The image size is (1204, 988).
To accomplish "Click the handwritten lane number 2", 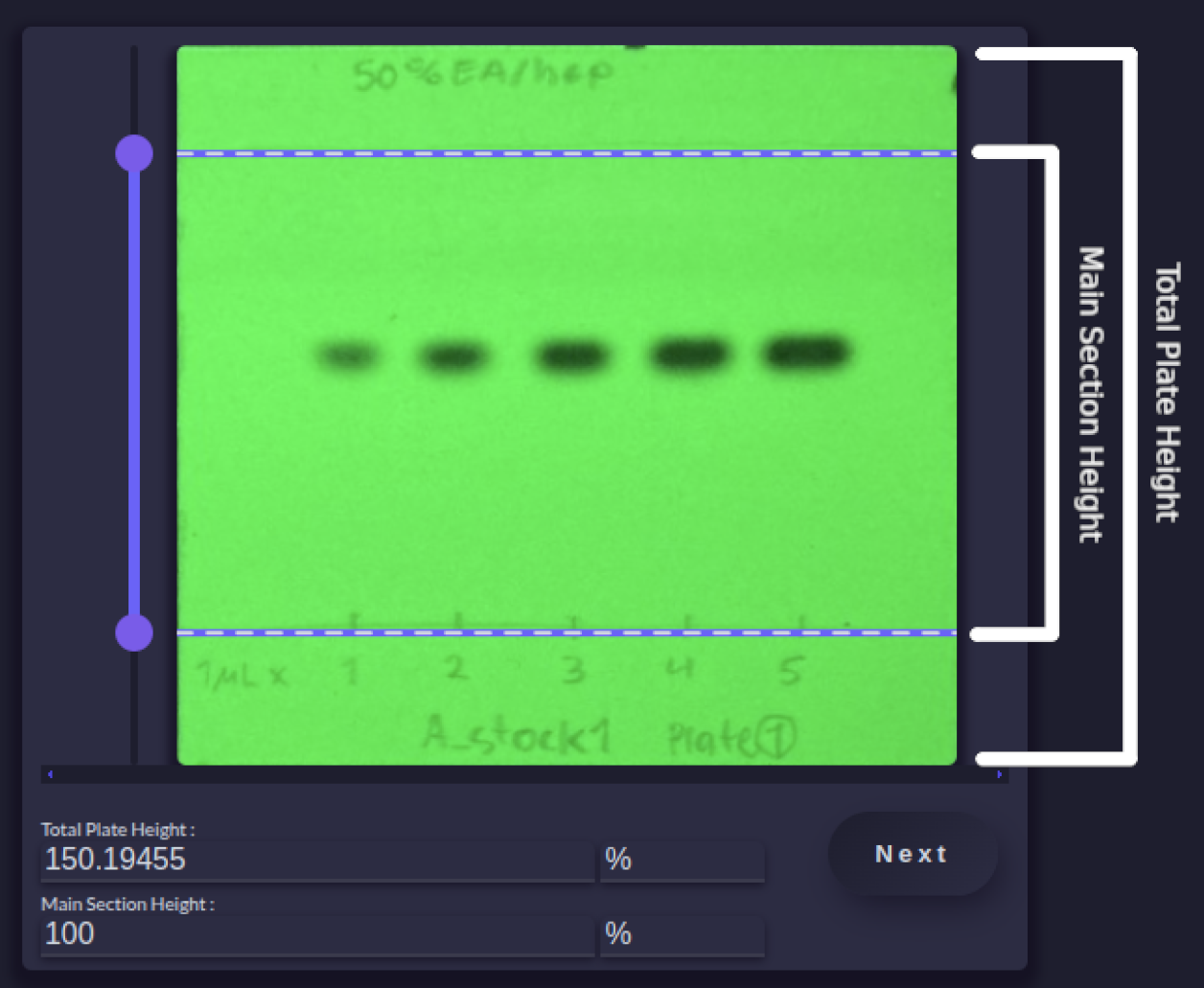I will (456, 668).
